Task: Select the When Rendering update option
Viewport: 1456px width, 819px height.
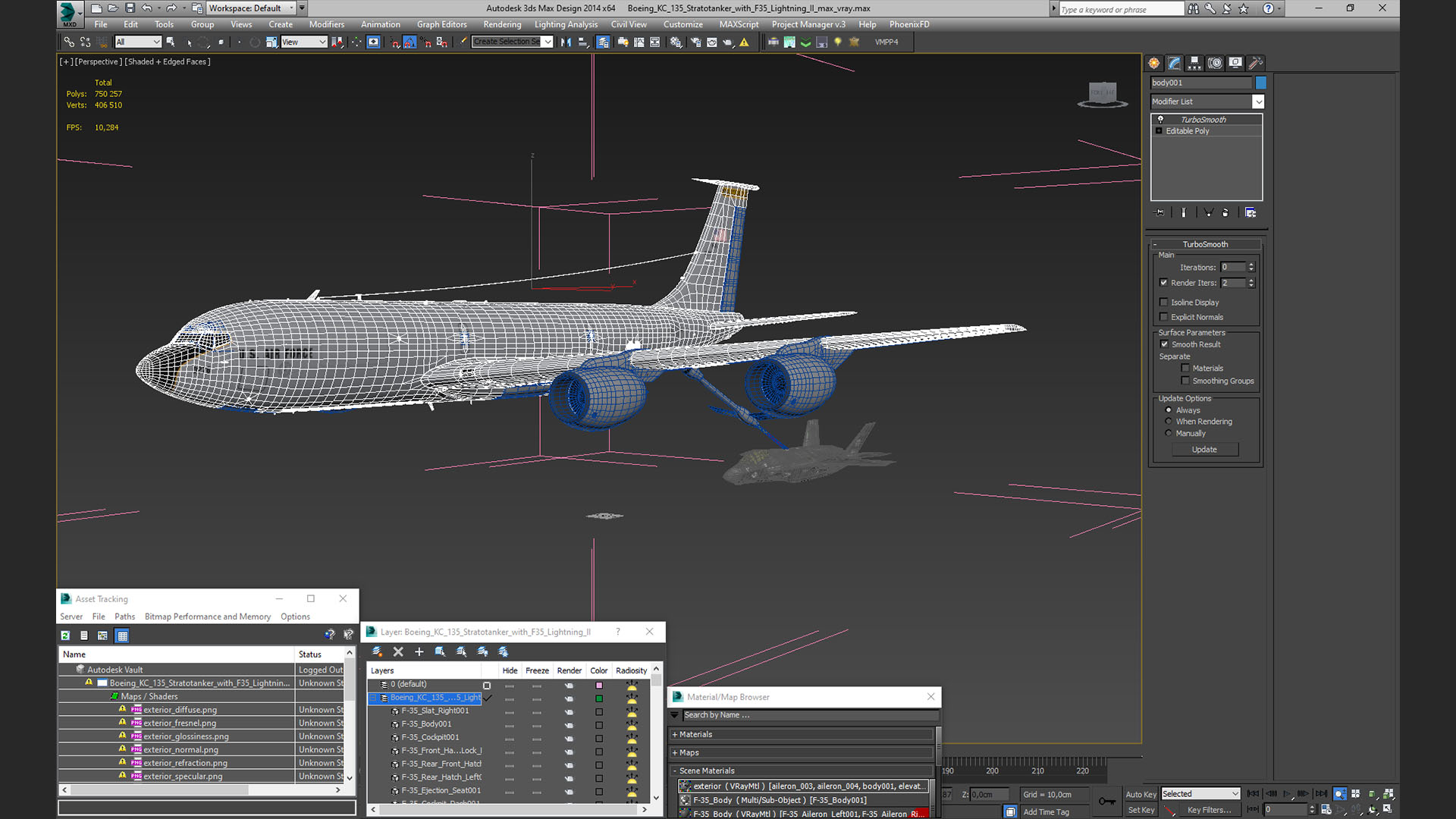Action: [1169, 422]
